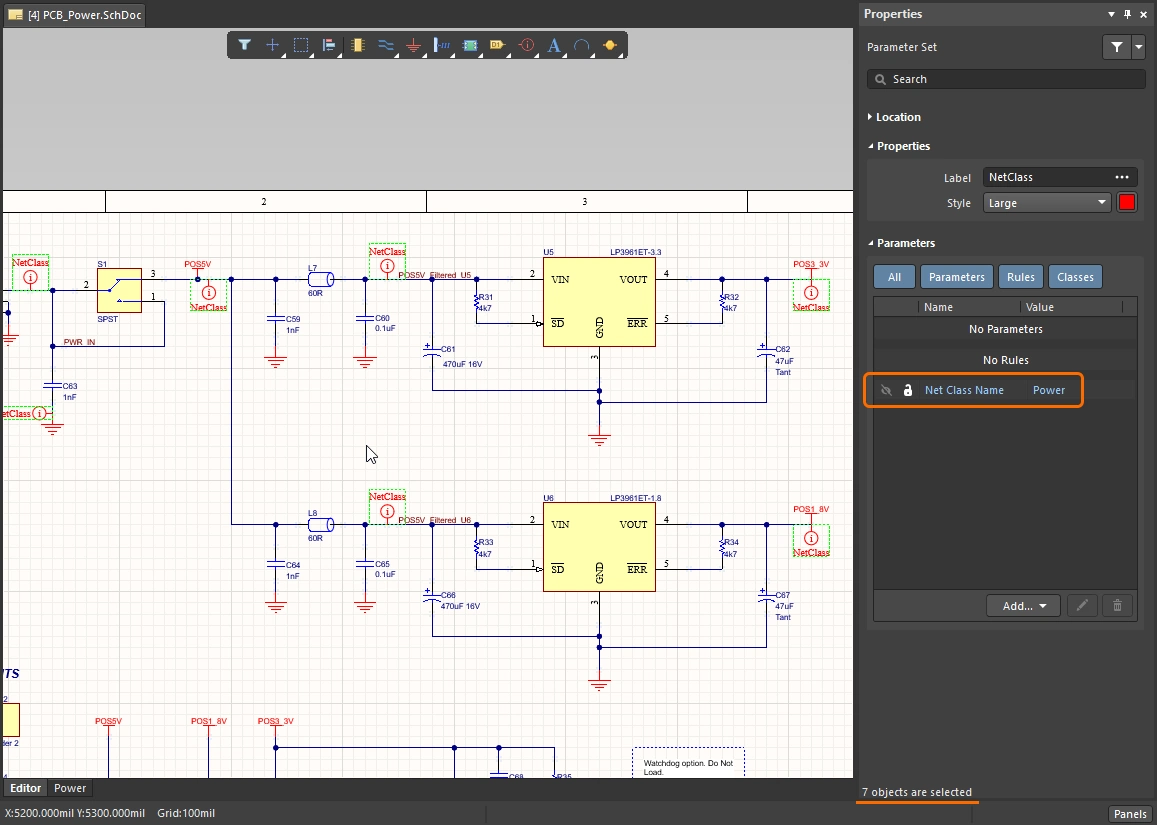Pin the Properties panel
This screenshot has width=1157, height=825.
pyautogui.click(x=1127, y=14)
